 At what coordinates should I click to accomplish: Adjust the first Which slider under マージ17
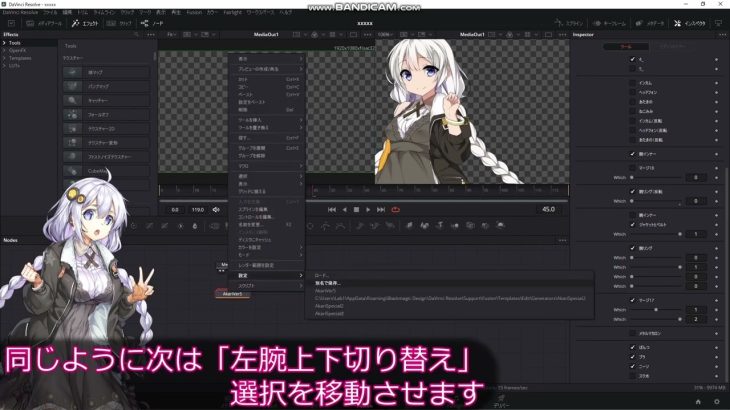(656, 309)
